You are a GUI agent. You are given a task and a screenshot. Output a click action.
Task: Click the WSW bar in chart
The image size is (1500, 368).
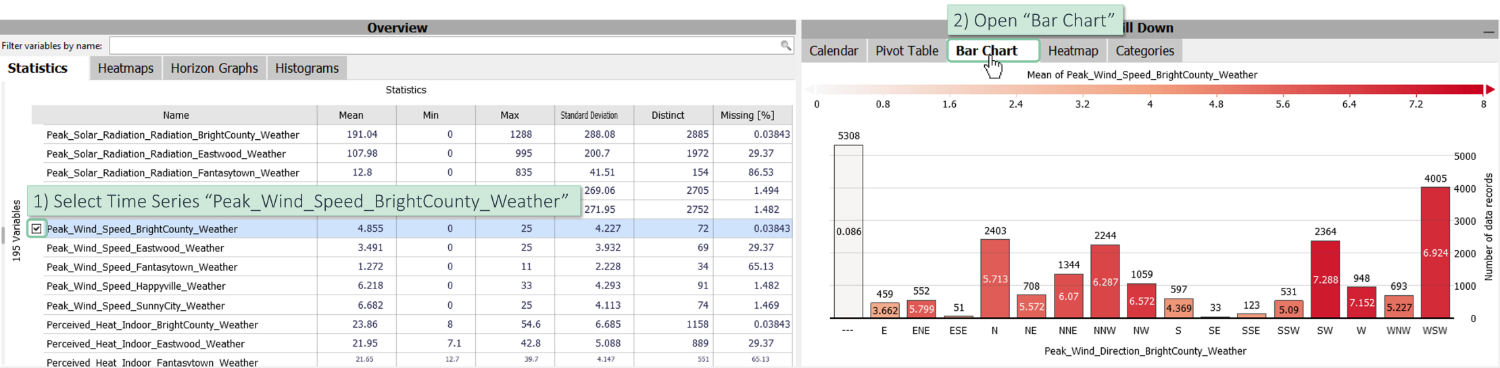point(1434,253)
